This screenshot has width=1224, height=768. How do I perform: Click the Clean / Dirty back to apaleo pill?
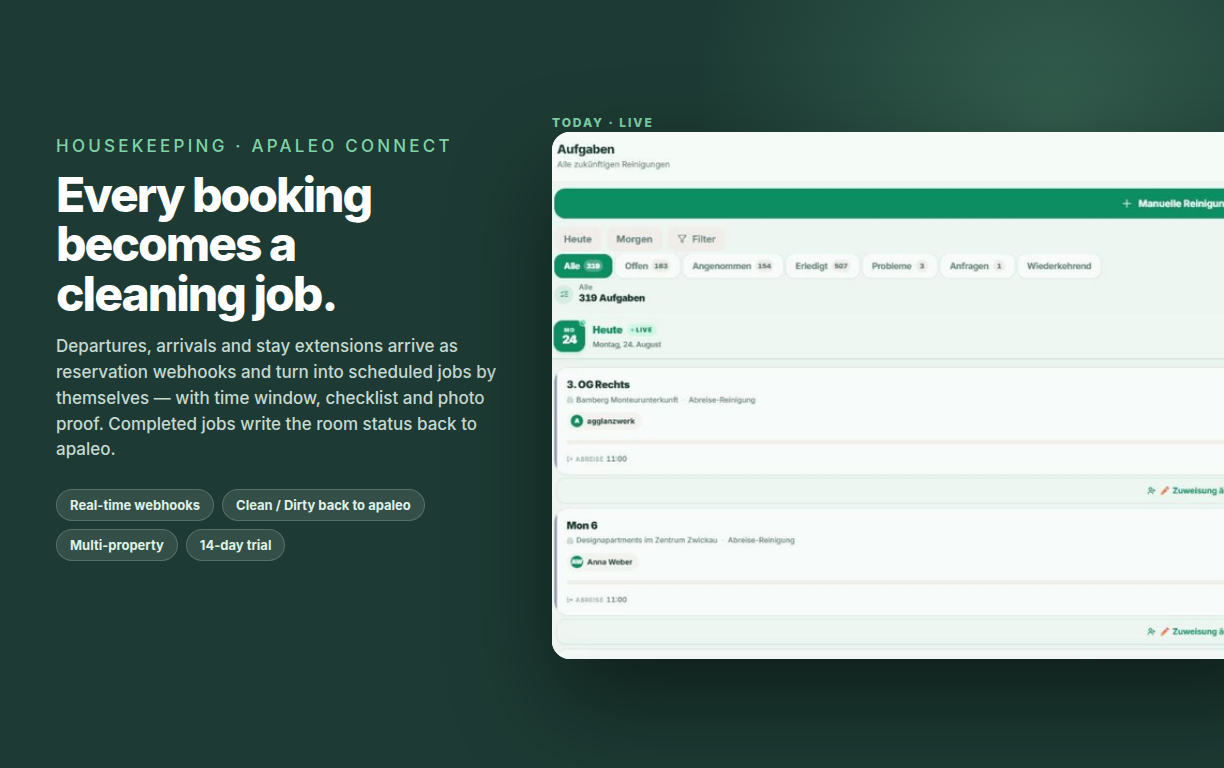323,505
